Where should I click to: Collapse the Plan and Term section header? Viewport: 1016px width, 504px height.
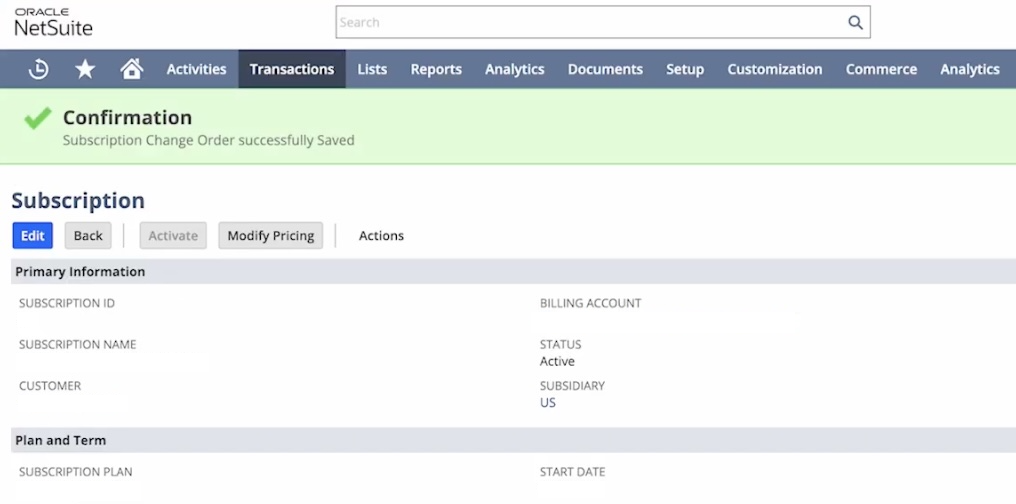[x=60, y=440]
